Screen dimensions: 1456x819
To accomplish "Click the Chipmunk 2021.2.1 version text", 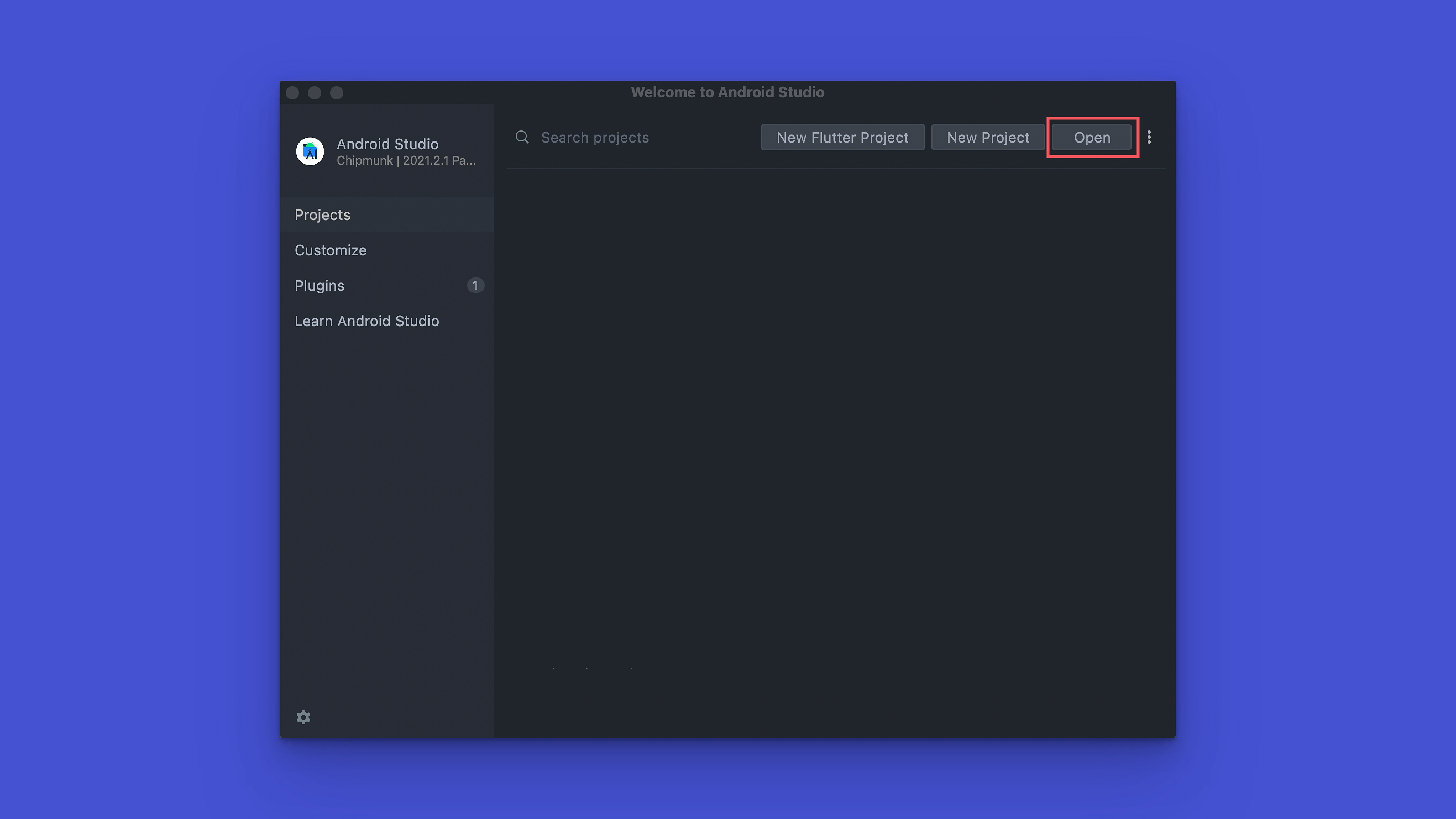I will coord(406,160).
